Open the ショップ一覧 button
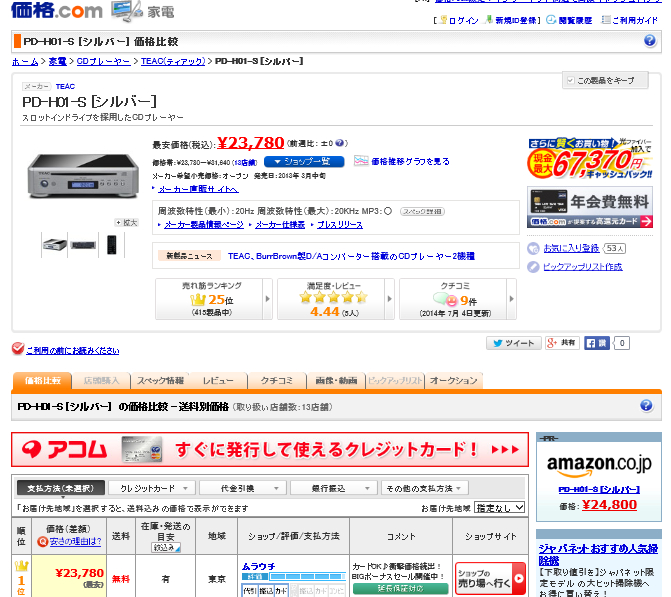The height and width of the screenshot is (597, 671). [x=304, y=162]
